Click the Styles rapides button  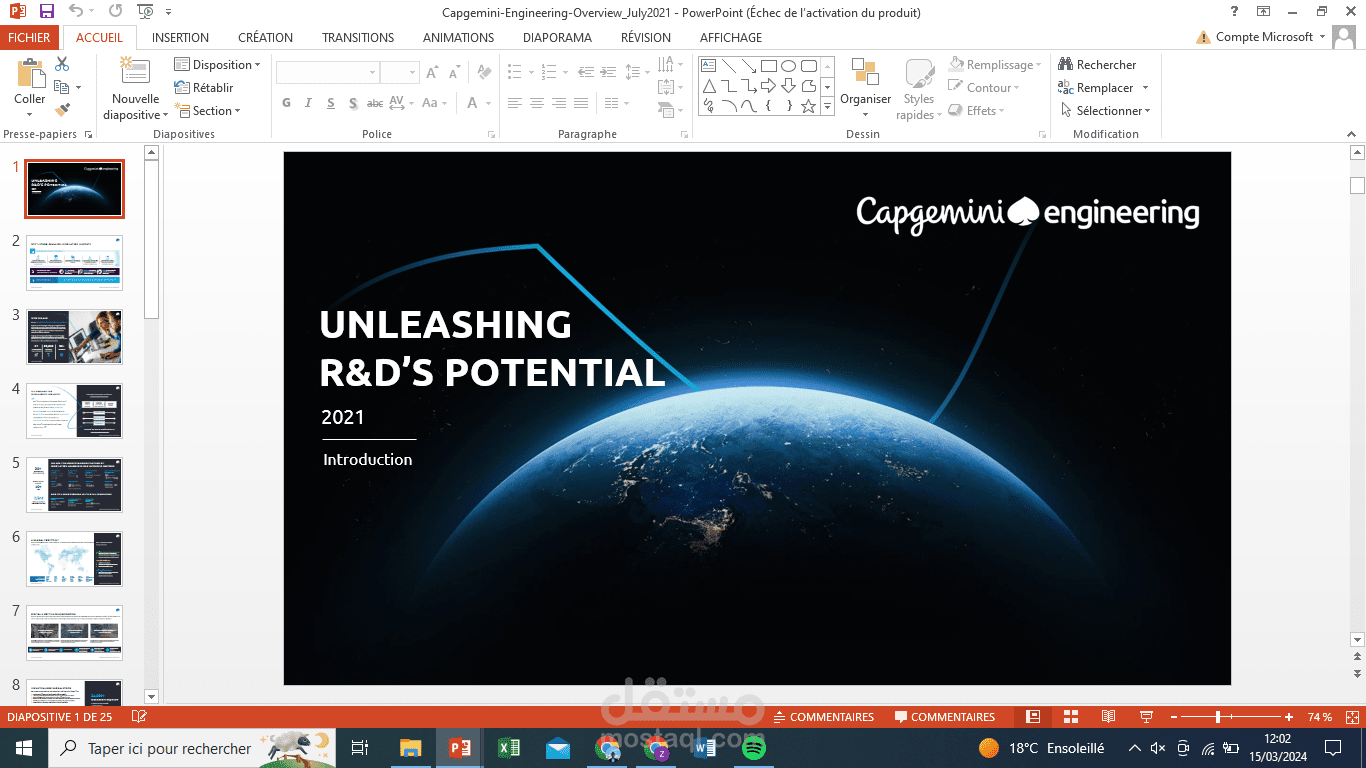(918, 88)
